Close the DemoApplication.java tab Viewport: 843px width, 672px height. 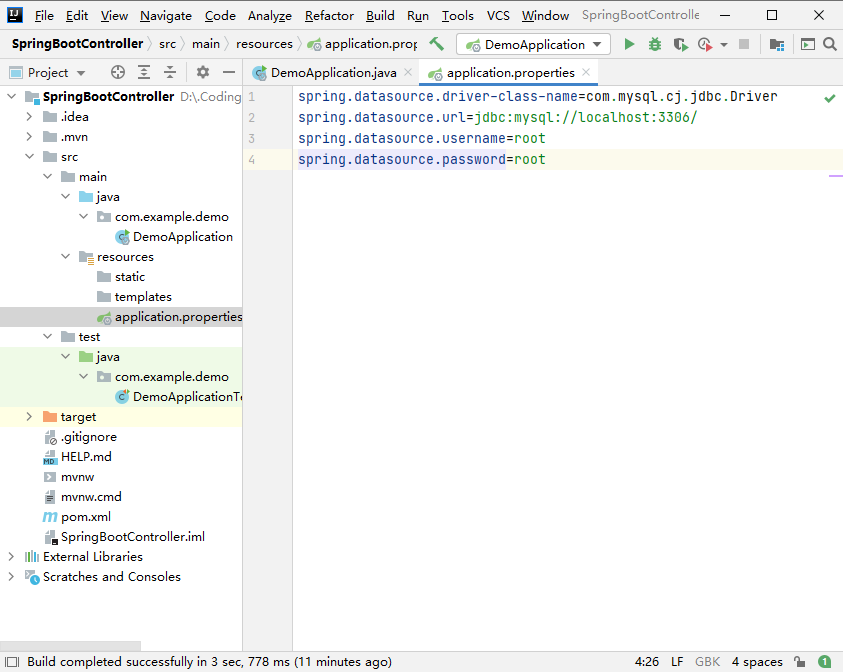(x=408, y=72)
